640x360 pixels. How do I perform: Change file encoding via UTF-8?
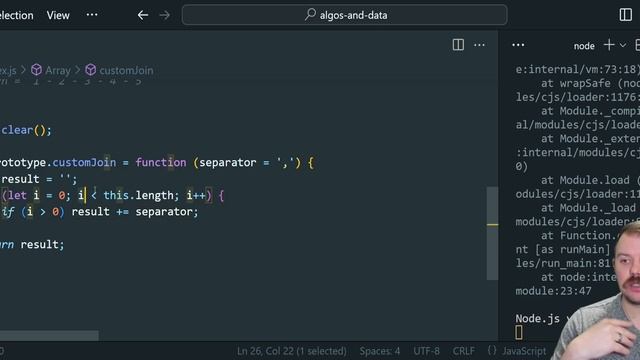pyautogui.click(x=426, y=351)
